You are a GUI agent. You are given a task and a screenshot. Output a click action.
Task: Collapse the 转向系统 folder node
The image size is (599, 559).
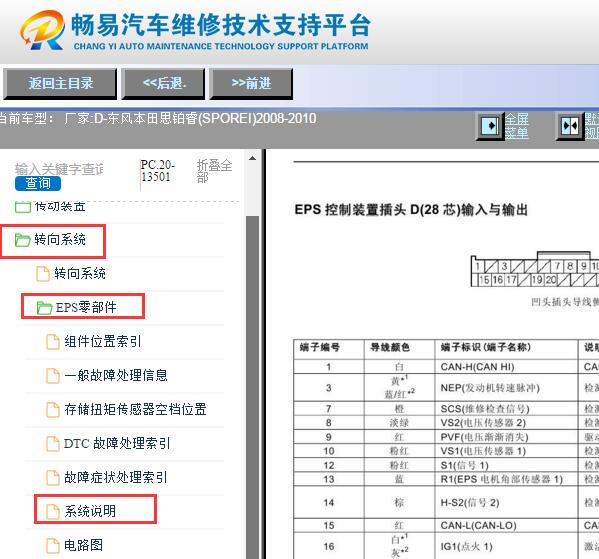coord(60,240)
